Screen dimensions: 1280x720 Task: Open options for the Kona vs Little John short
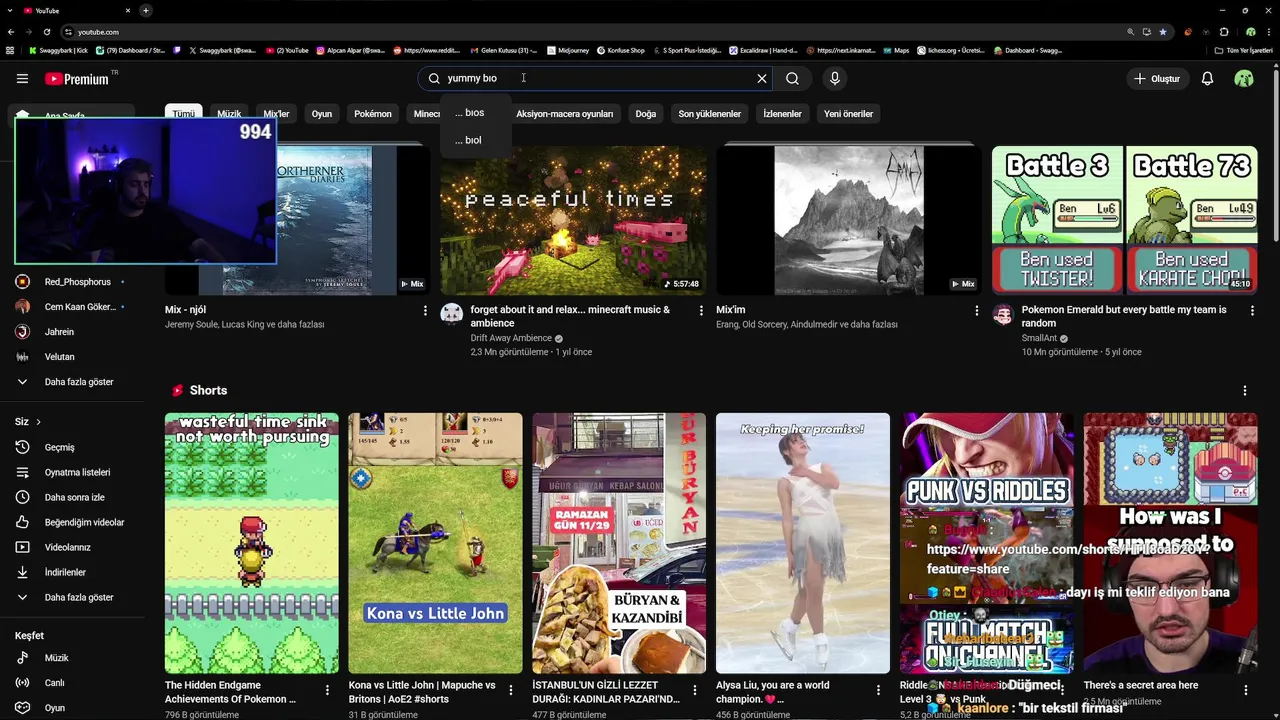(x=511, y=690)
